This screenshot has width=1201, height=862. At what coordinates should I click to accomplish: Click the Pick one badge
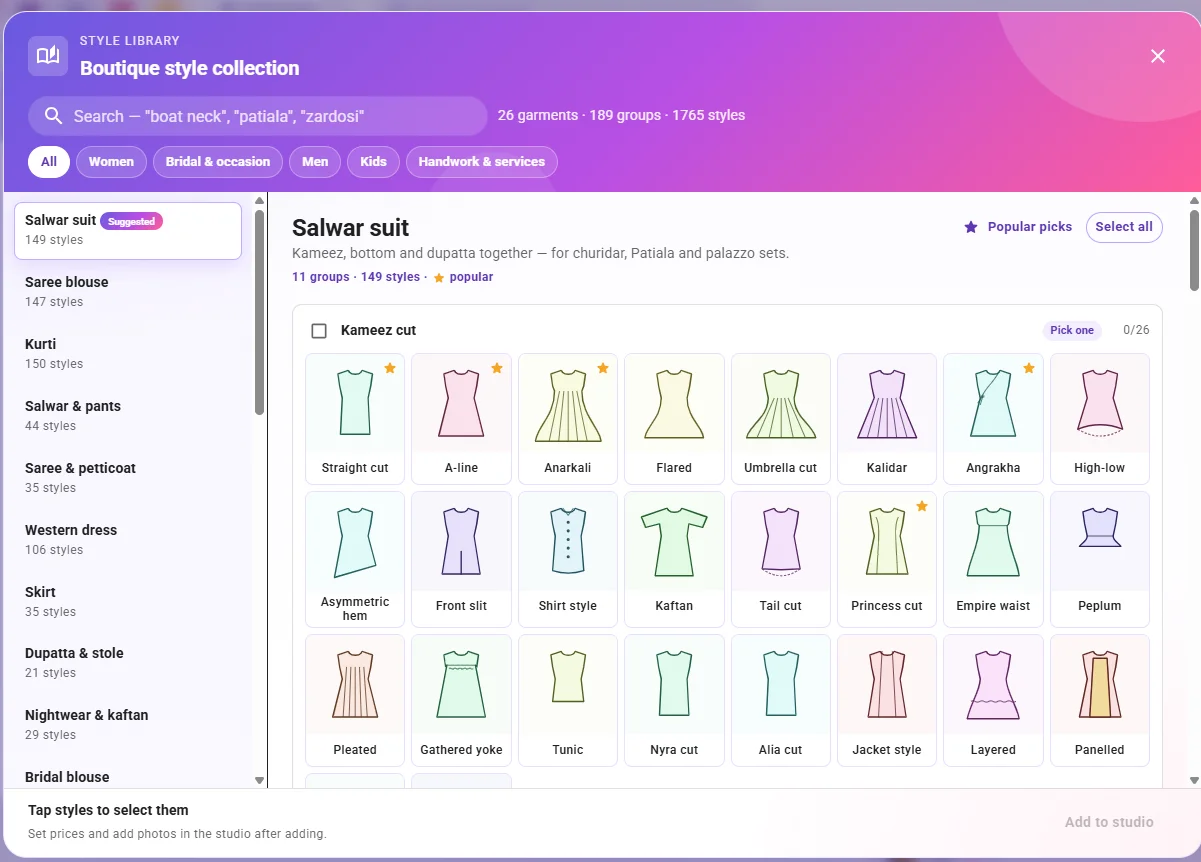pos(1072,331)
